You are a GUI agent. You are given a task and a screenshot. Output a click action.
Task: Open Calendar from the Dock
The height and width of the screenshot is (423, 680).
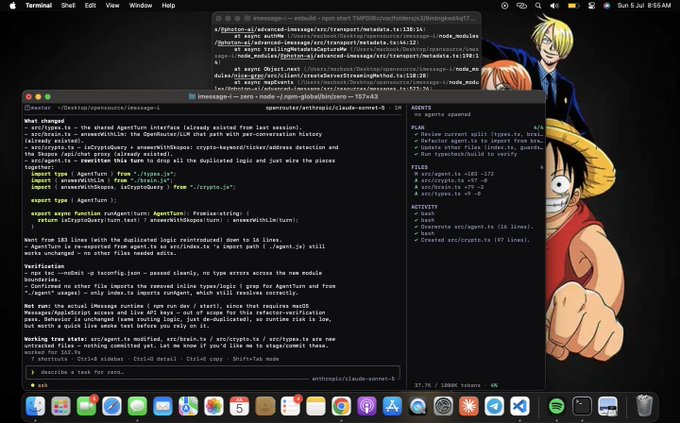coord(239,406)
